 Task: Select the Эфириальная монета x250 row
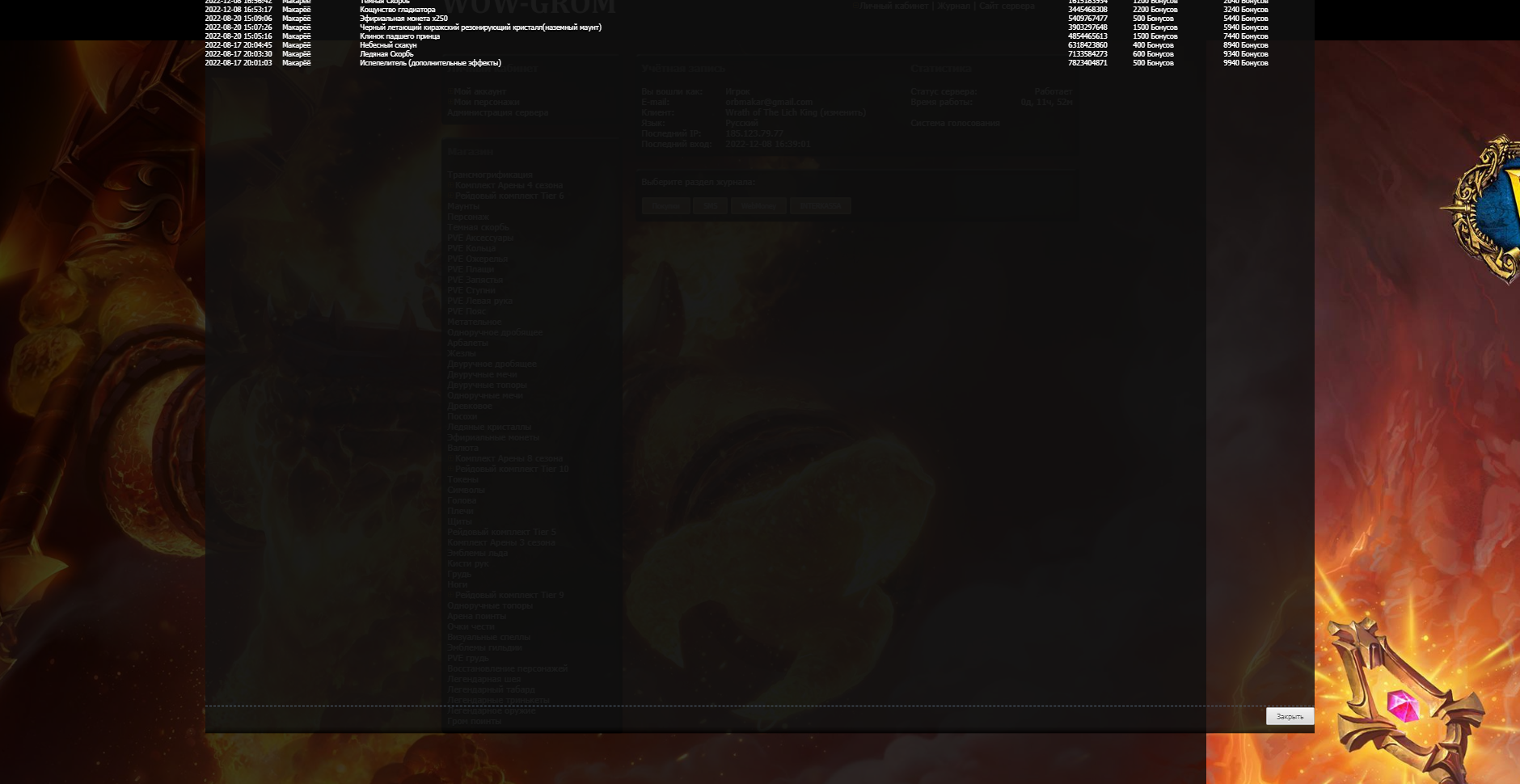coord(403,19)
